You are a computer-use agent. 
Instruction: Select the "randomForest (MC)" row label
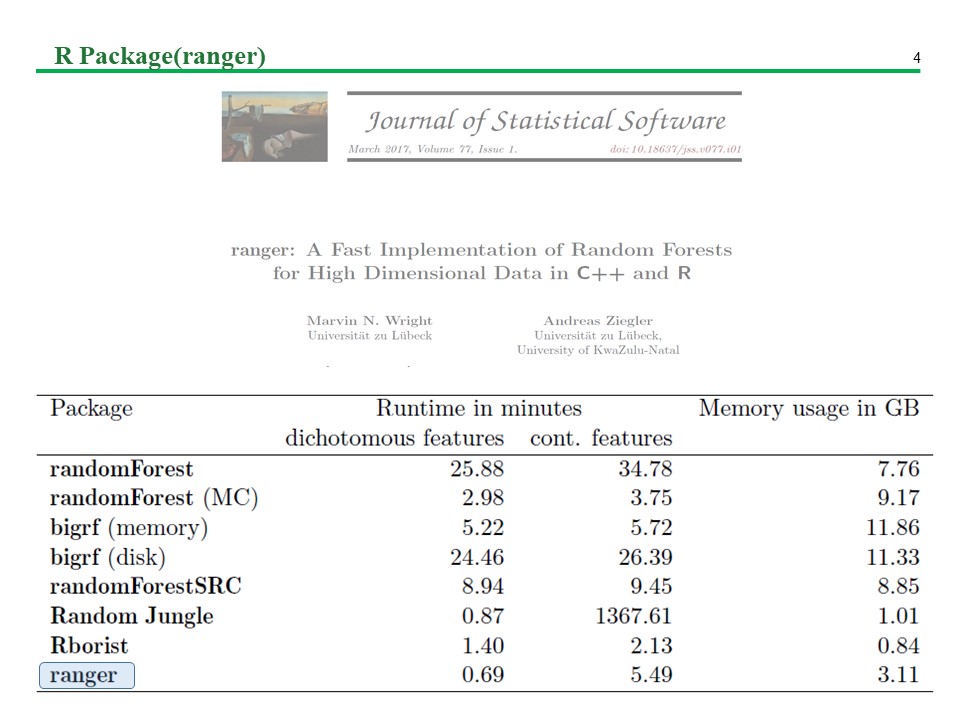click(x=154, y=498)
